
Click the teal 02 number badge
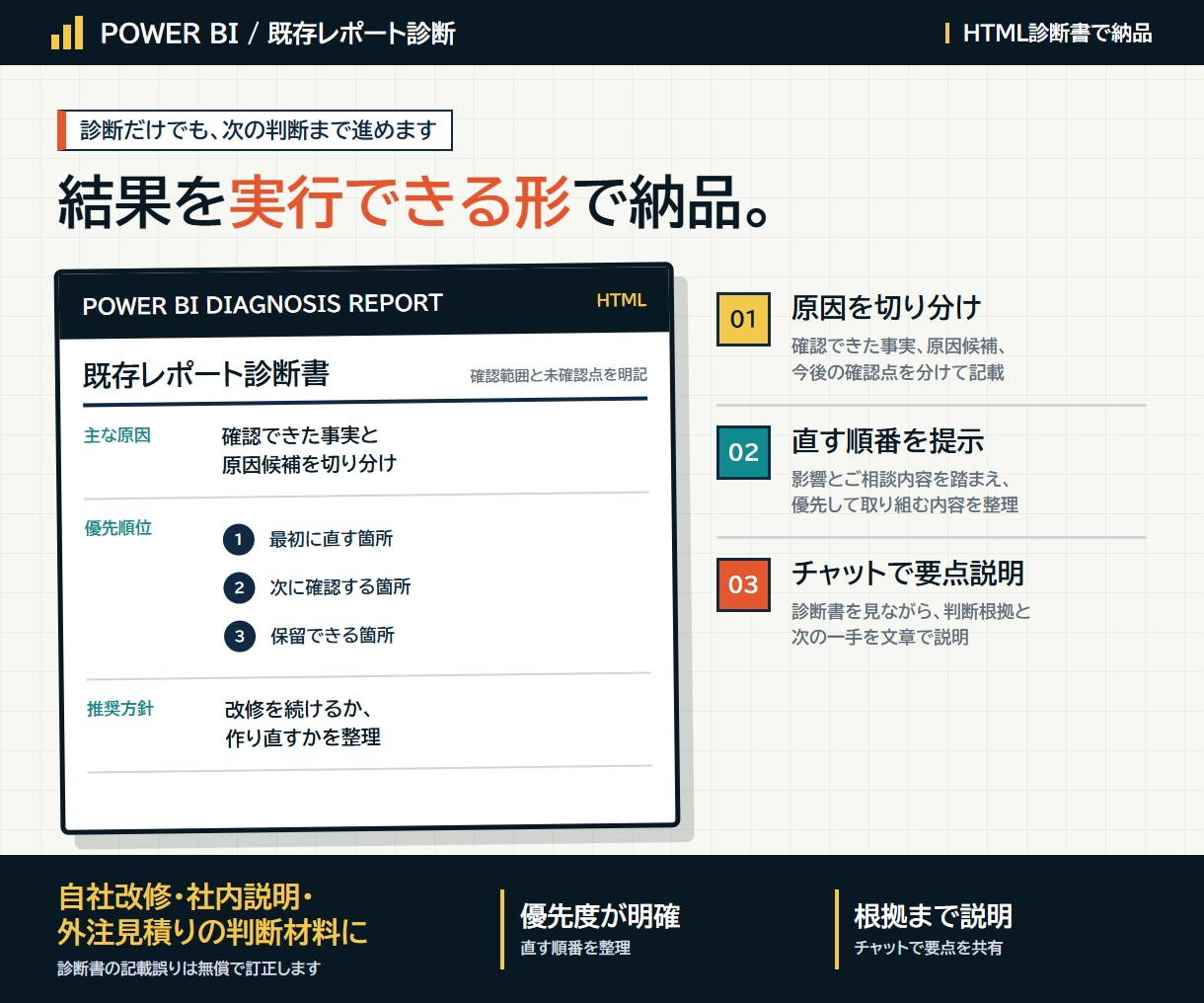(743, 452)
